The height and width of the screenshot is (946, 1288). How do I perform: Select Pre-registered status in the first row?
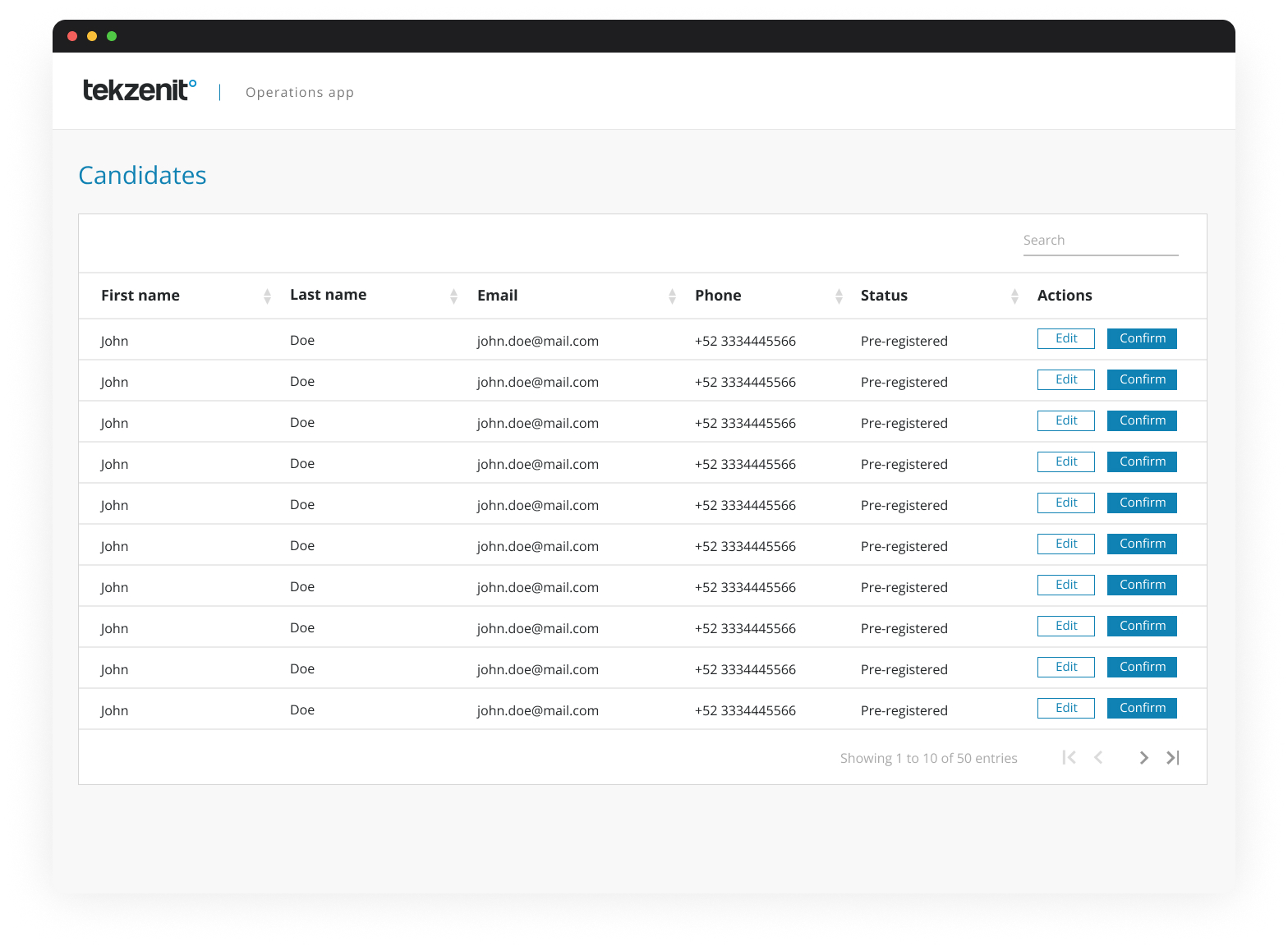pos(904,341)
